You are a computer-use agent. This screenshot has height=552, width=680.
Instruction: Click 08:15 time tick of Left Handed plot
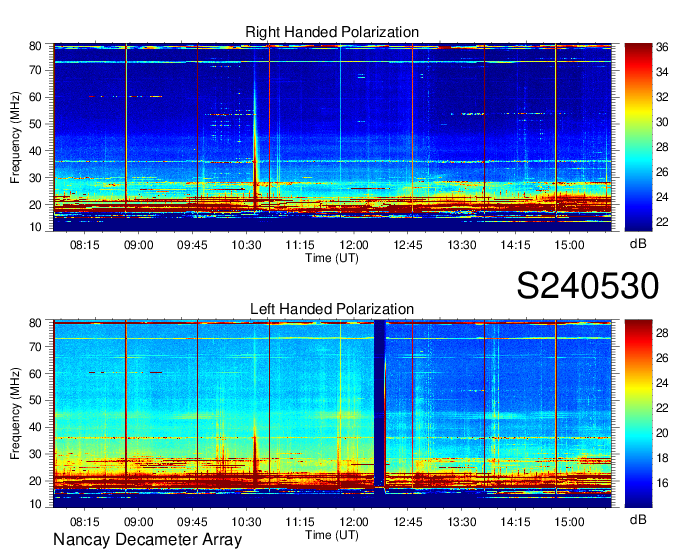point(85,522)
